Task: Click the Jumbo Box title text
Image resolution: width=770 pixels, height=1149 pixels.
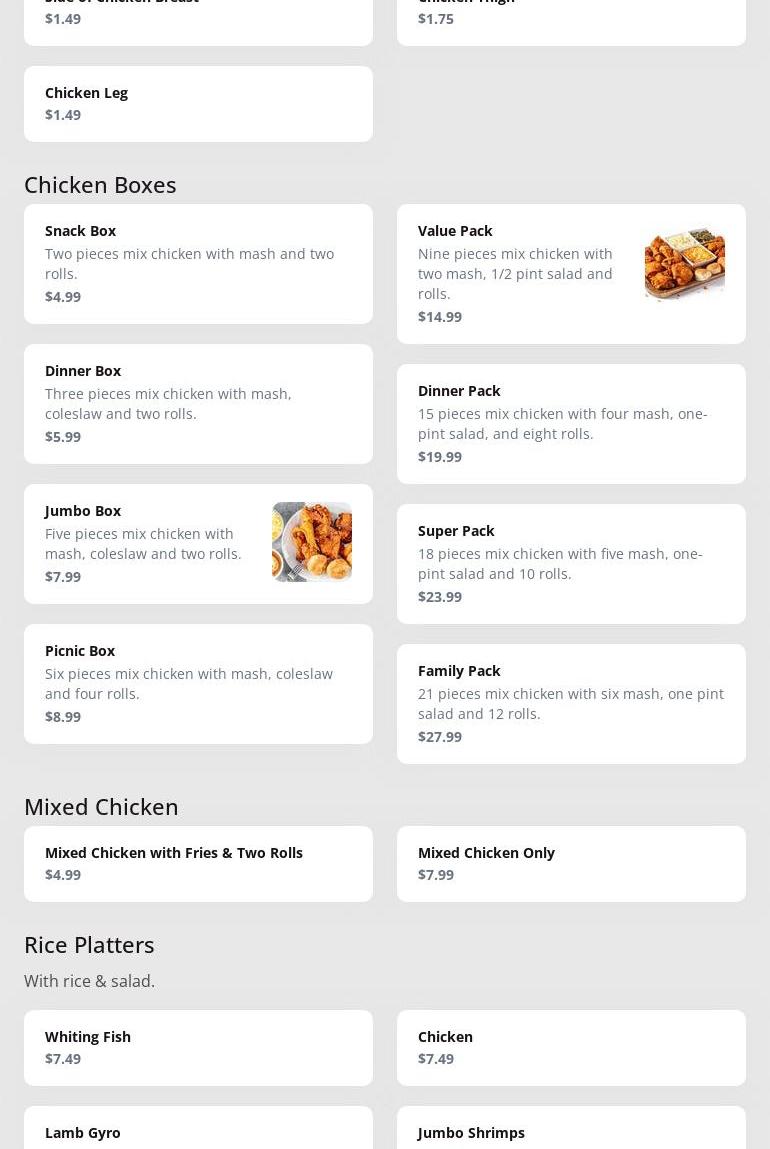Action: [x=83, y=511]
